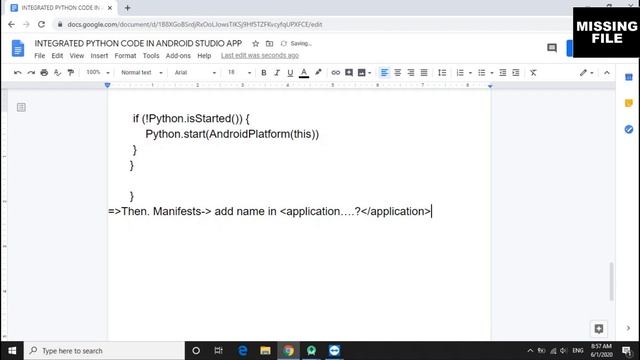
Task: Expand bulleted list style dropdown arrow
Action: (491, 73)
